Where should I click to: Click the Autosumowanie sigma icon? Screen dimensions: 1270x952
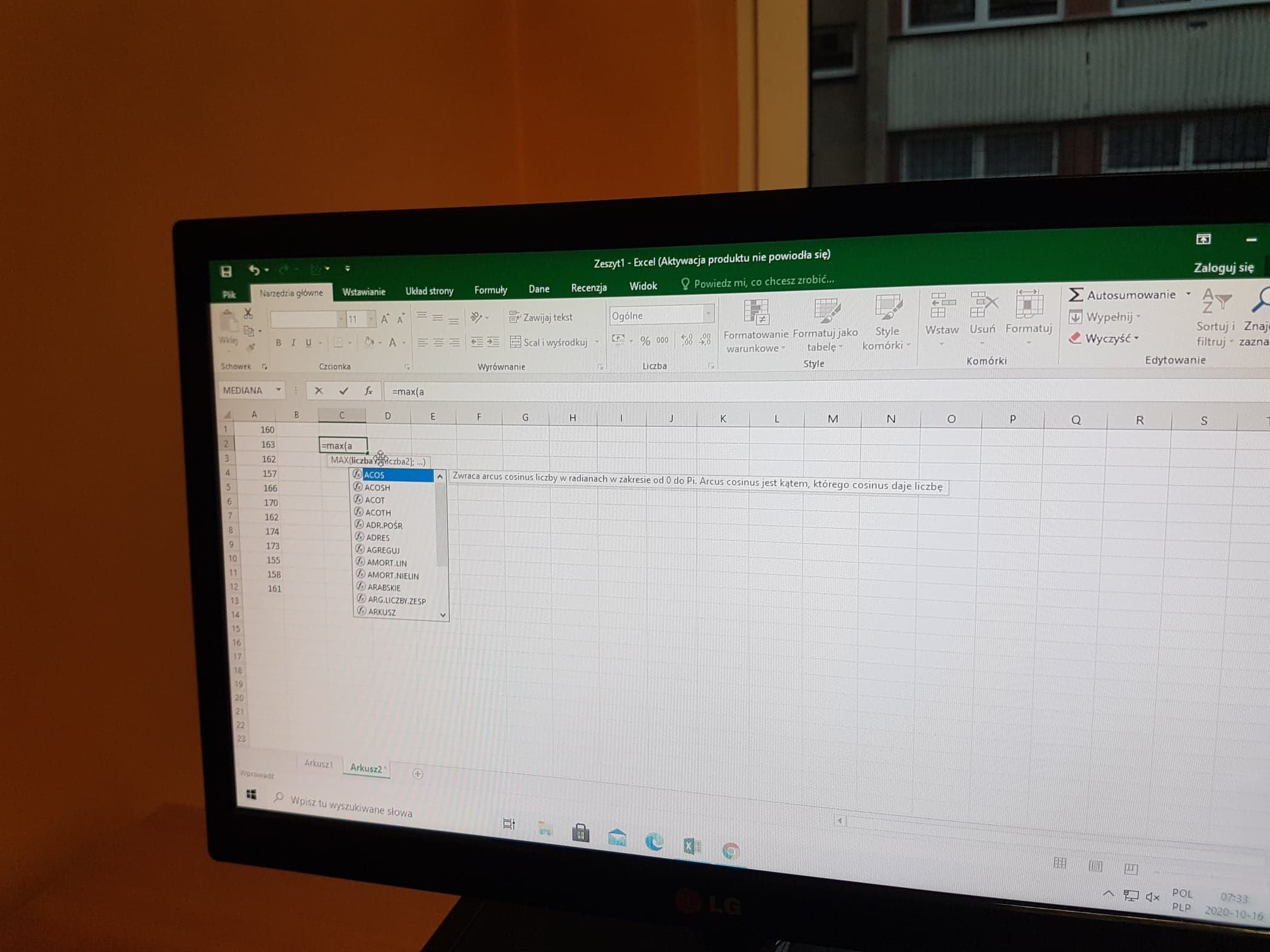1076,295
